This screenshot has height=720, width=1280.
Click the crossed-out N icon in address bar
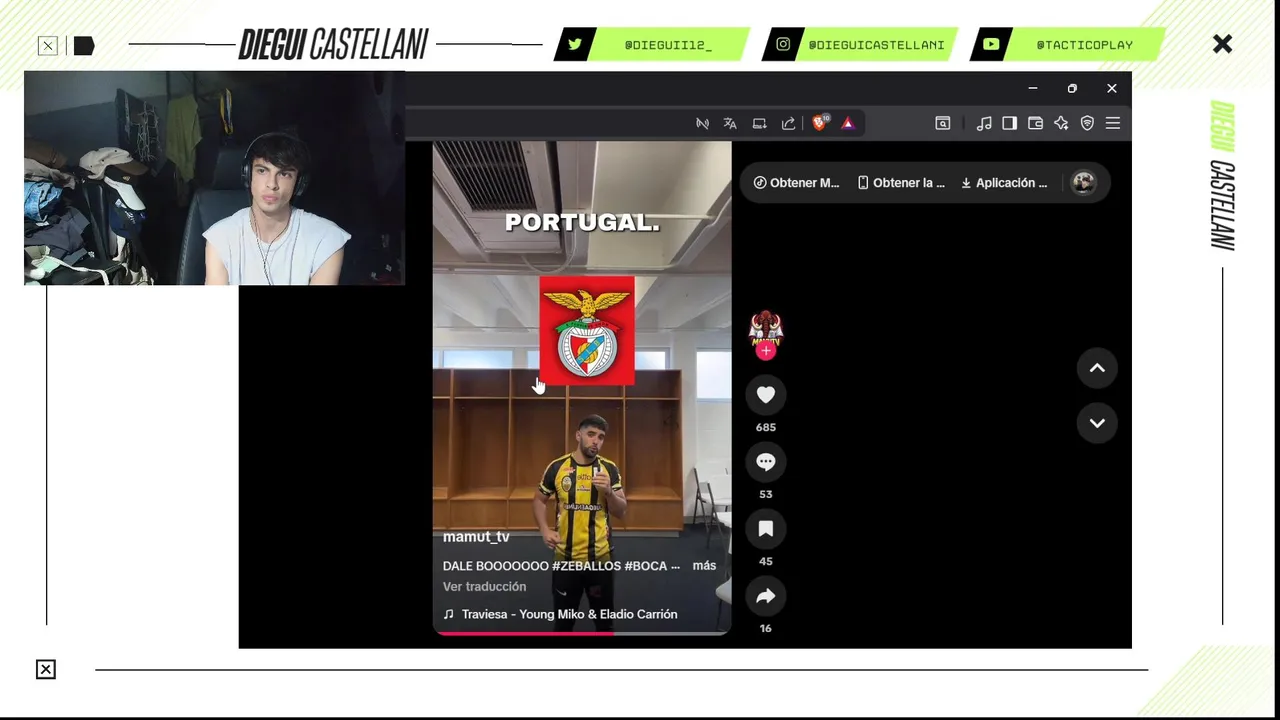click(702, 123)
